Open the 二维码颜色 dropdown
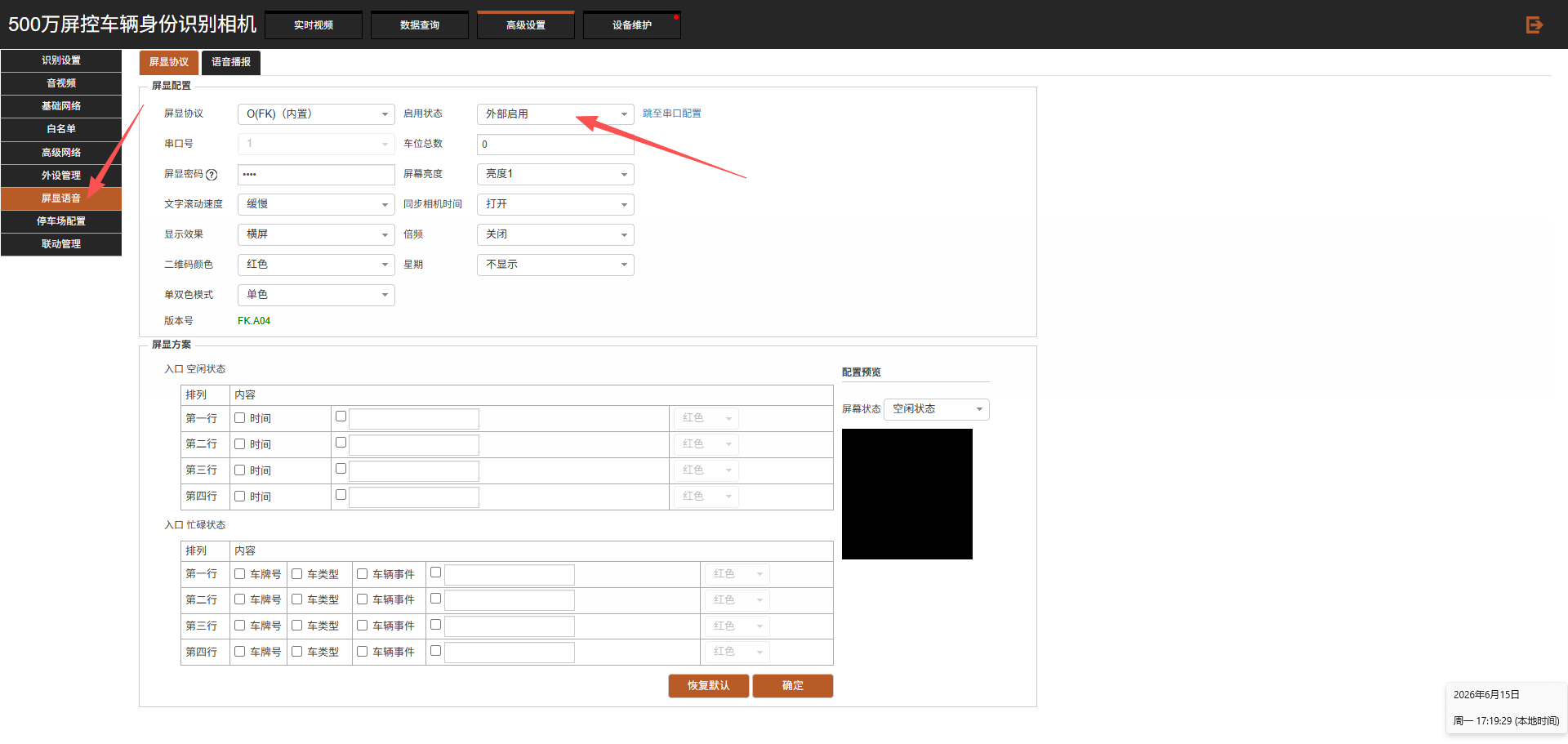 [316, 265]
